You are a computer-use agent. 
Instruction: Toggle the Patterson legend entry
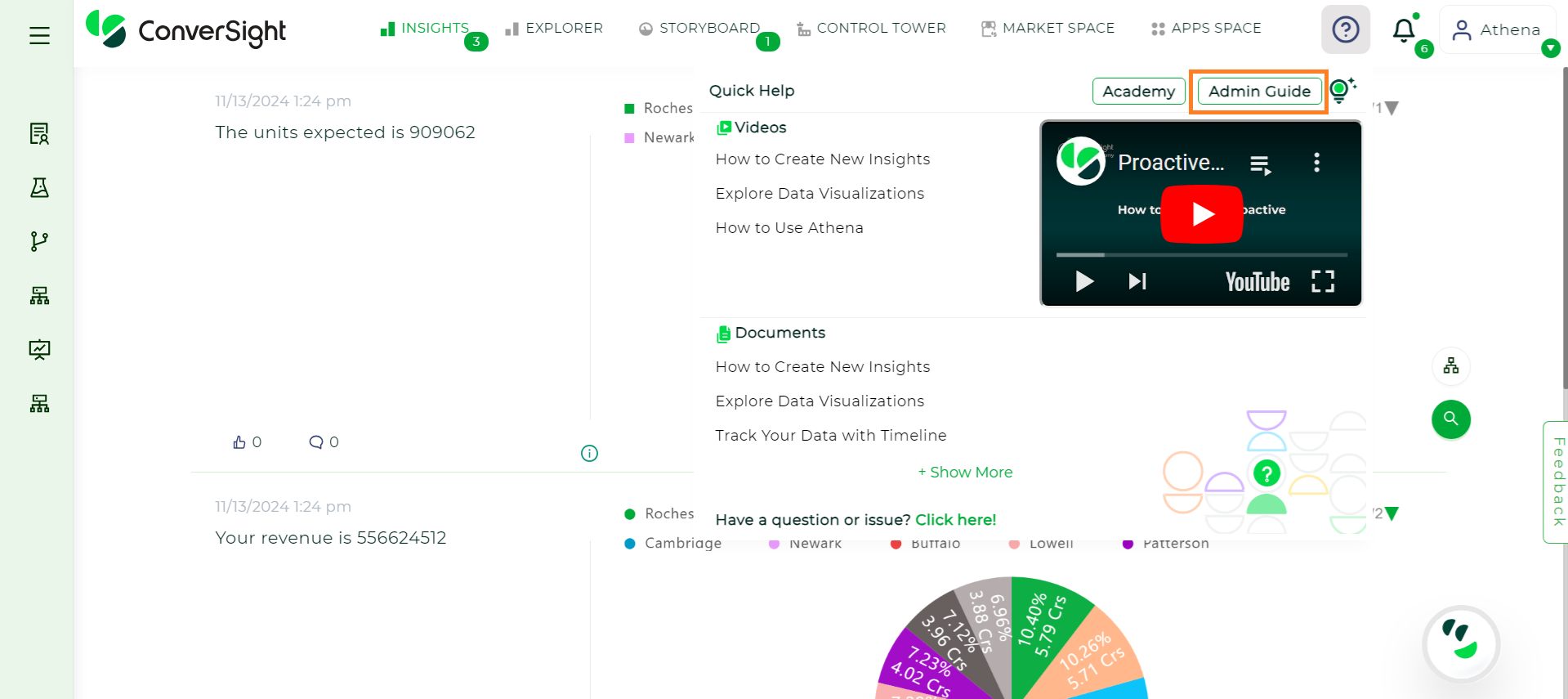[x=1166, y=543]
